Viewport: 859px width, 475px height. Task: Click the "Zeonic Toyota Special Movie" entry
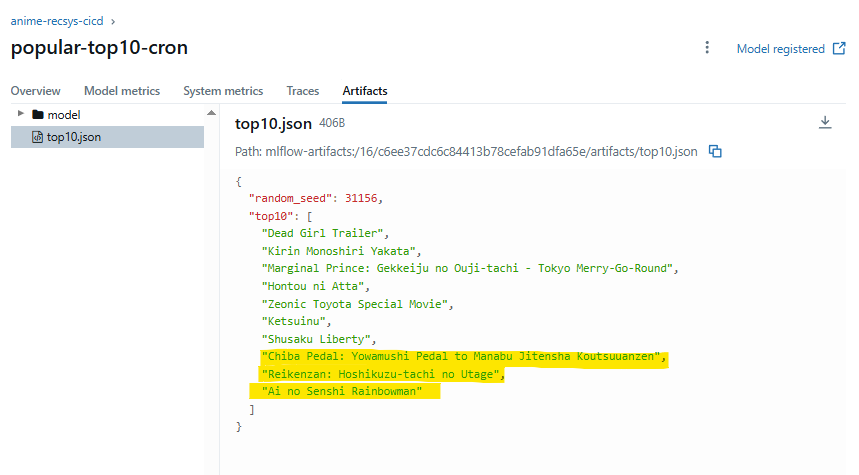pos(354,304)
